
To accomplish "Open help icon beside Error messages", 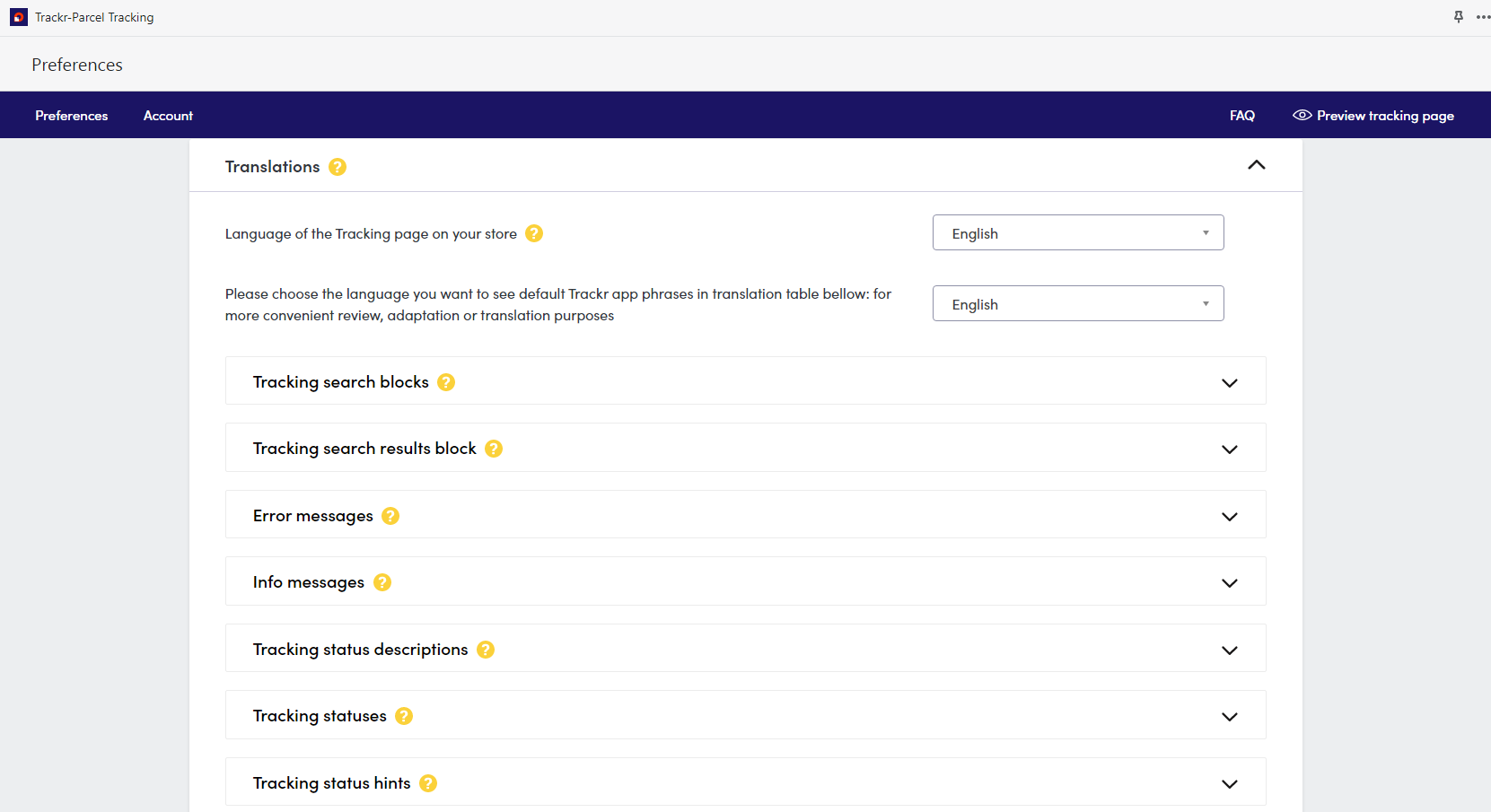I will 390,516.
